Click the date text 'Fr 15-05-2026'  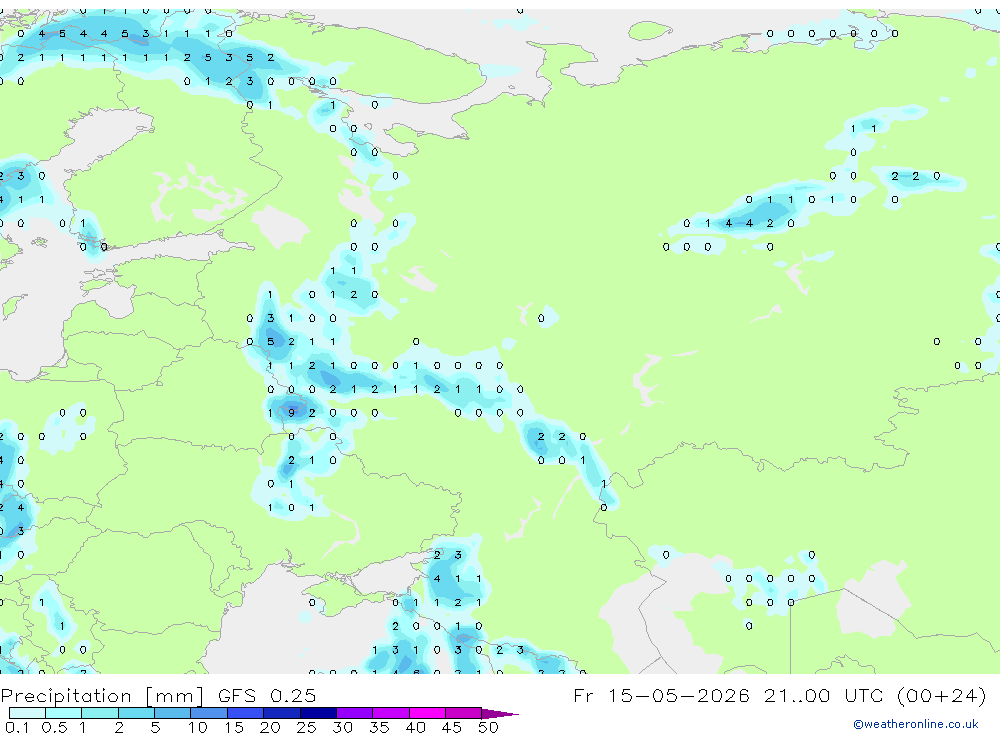click(661, 695)
